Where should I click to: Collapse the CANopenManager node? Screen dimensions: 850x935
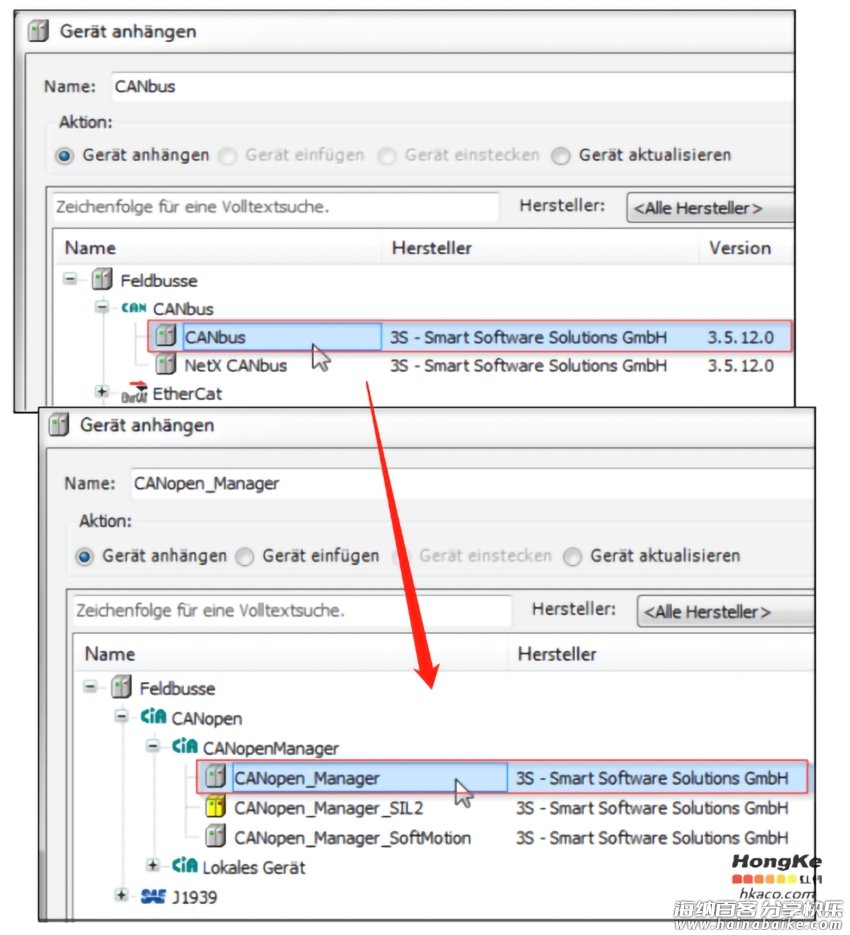pyautogui.click(x=153, y=745)
